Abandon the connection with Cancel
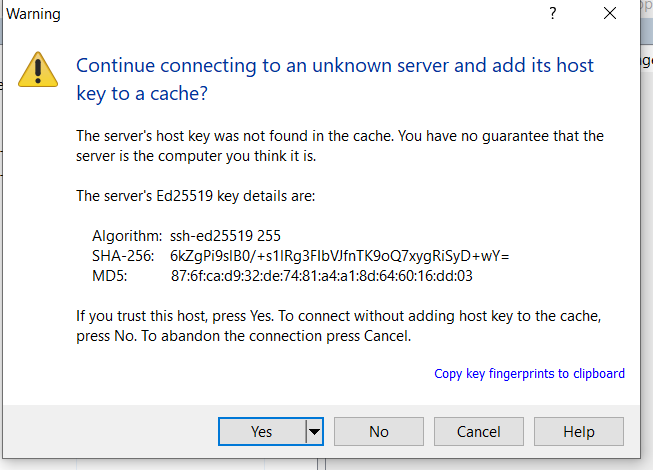 pos(479,432)
